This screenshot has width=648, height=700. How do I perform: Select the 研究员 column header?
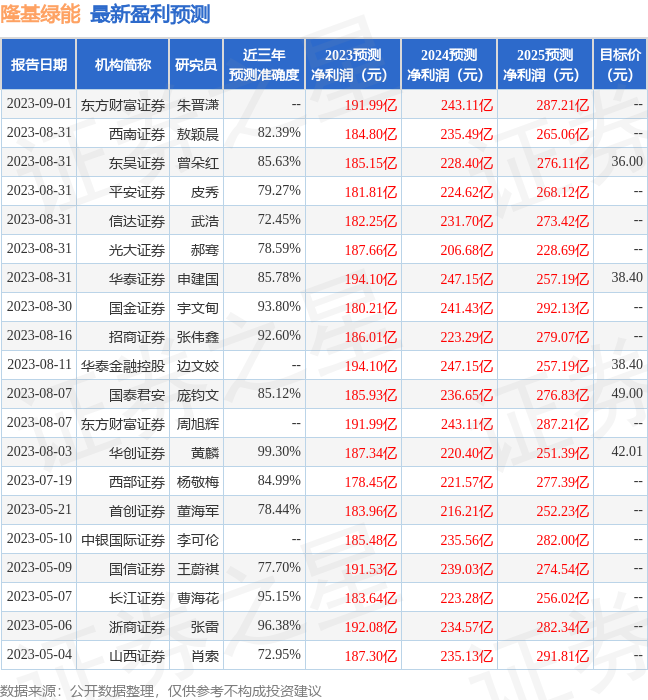pyautogui.click(x=196, y=64)
